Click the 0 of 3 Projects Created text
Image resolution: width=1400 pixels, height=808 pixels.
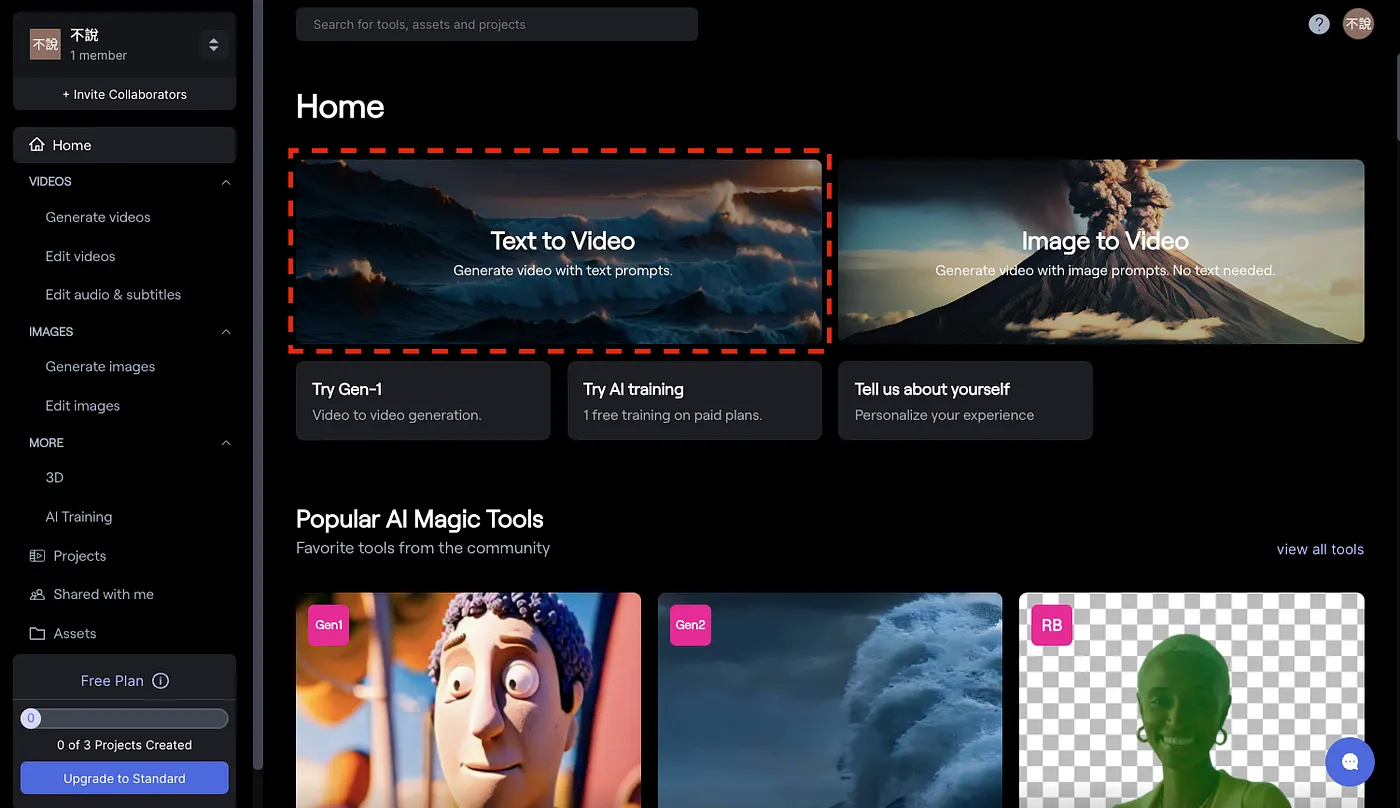(124, 745)
